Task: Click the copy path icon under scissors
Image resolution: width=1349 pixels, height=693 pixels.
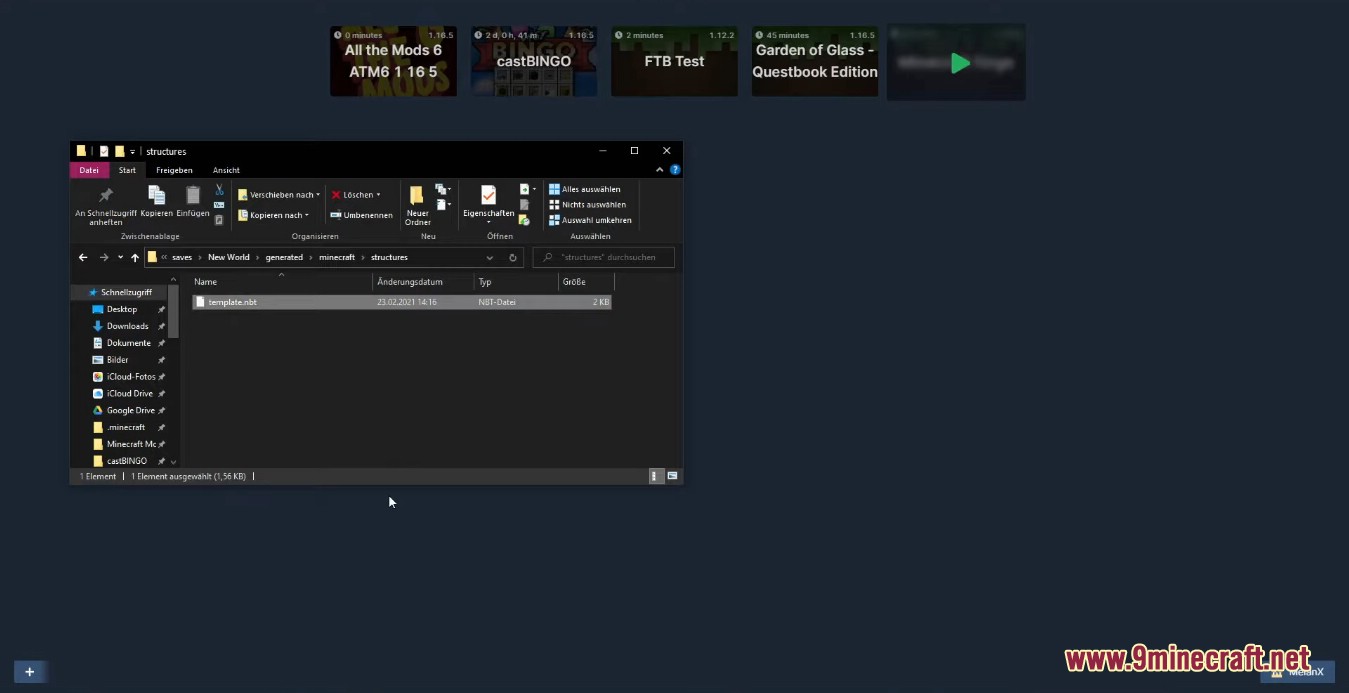Action: click(219, 205)
